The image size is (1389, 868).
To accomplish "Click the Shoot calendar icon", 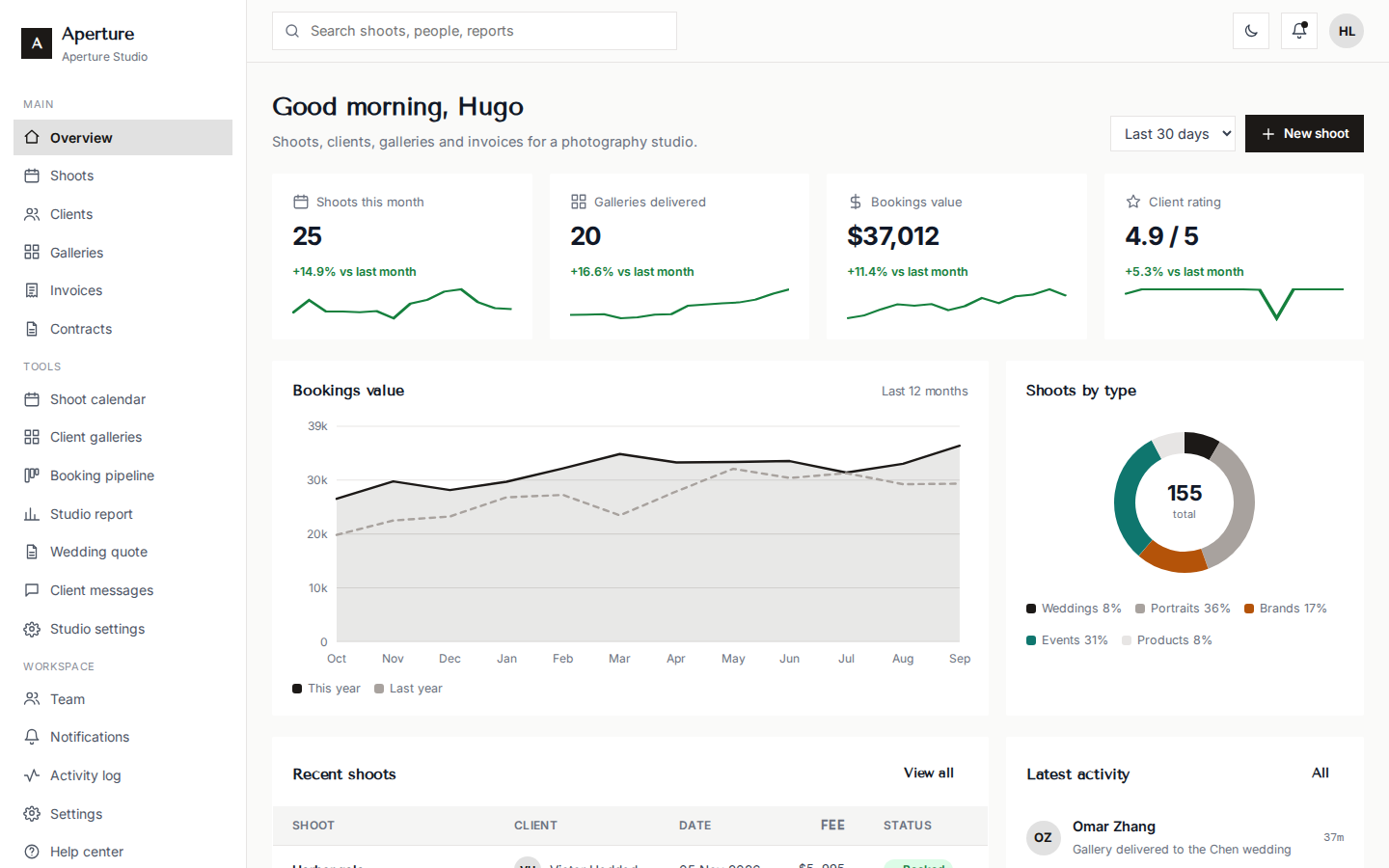I will pyautogui.click(x=32, y=399).
